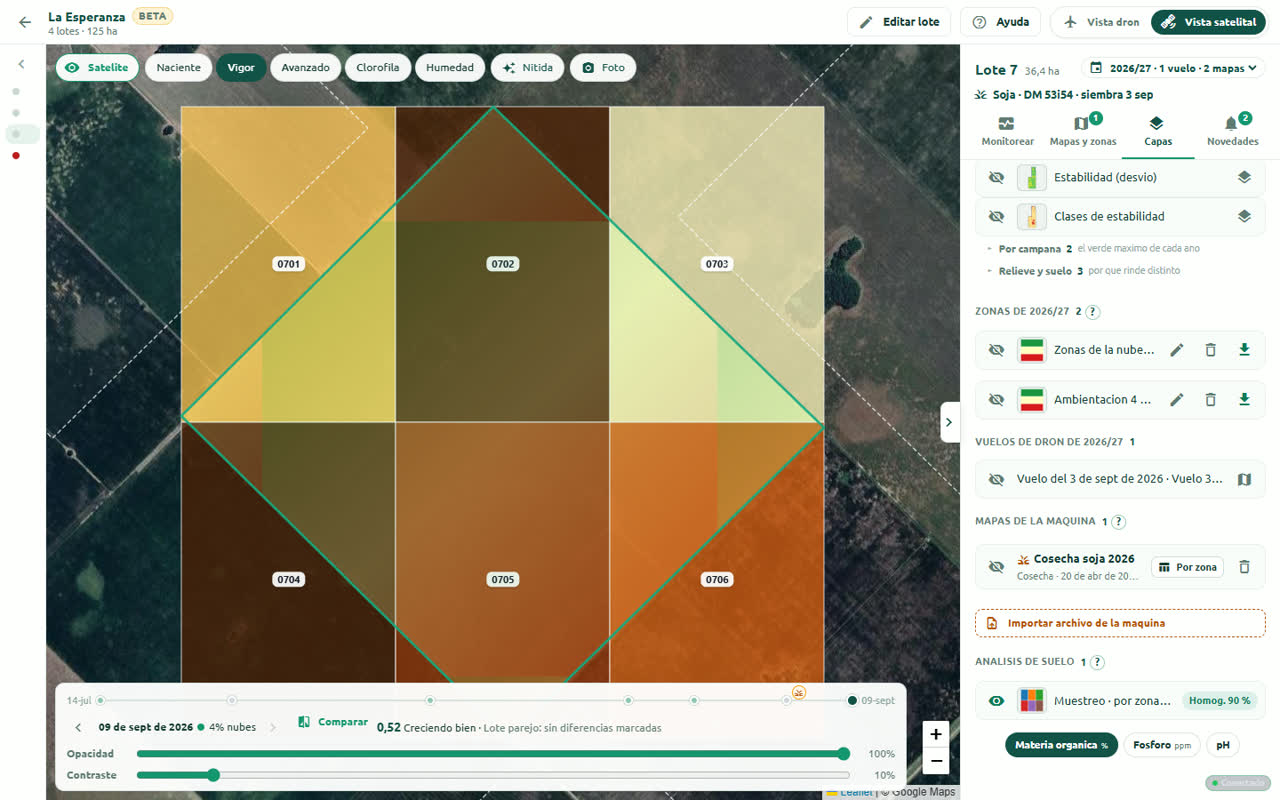
Task: Show the Estabilidad (desvio) layer
Action: coord(996,177)
